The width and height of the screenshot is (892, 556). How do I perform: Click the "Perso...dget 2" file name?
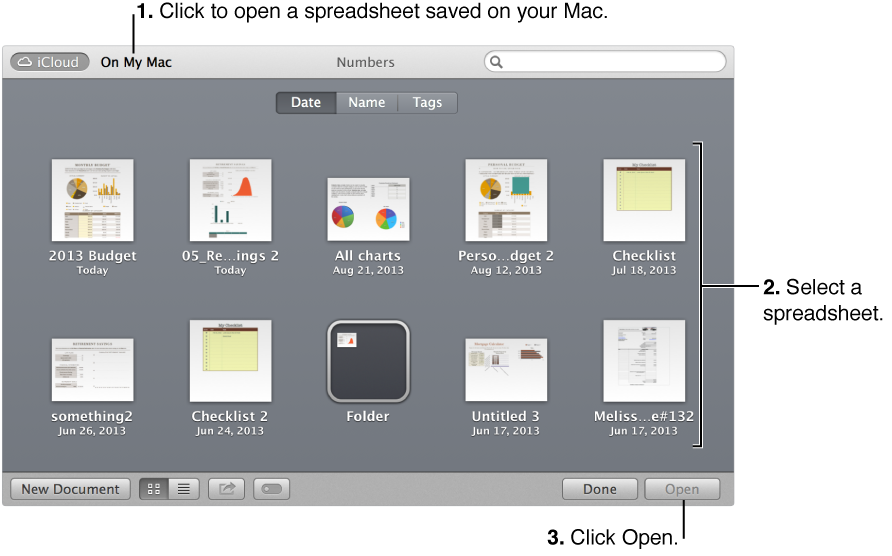tap(506, 256)
